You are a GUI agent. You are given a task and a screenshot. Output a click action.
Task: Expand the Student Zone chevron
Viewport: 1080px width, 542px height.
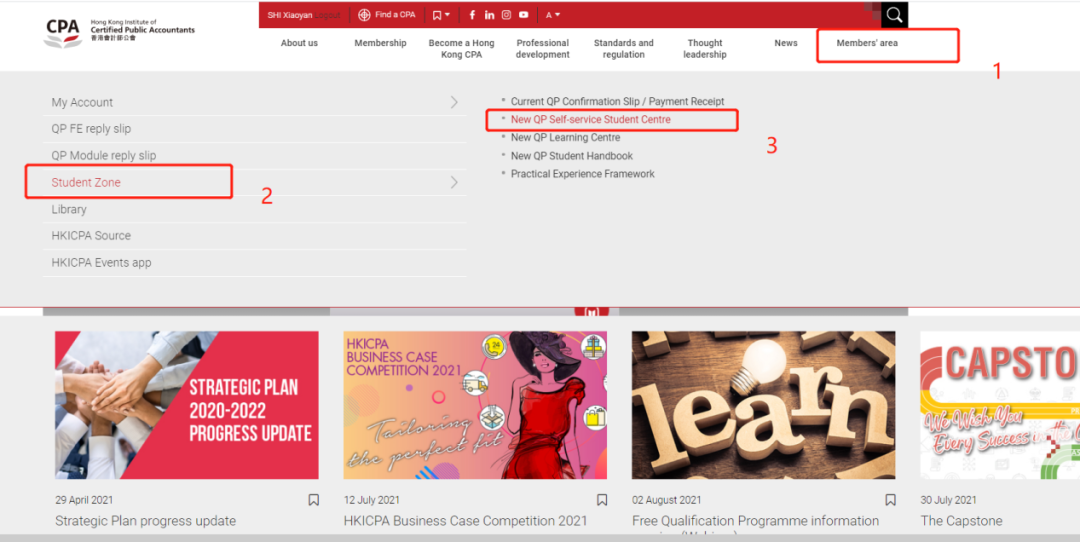pos(454,182)
